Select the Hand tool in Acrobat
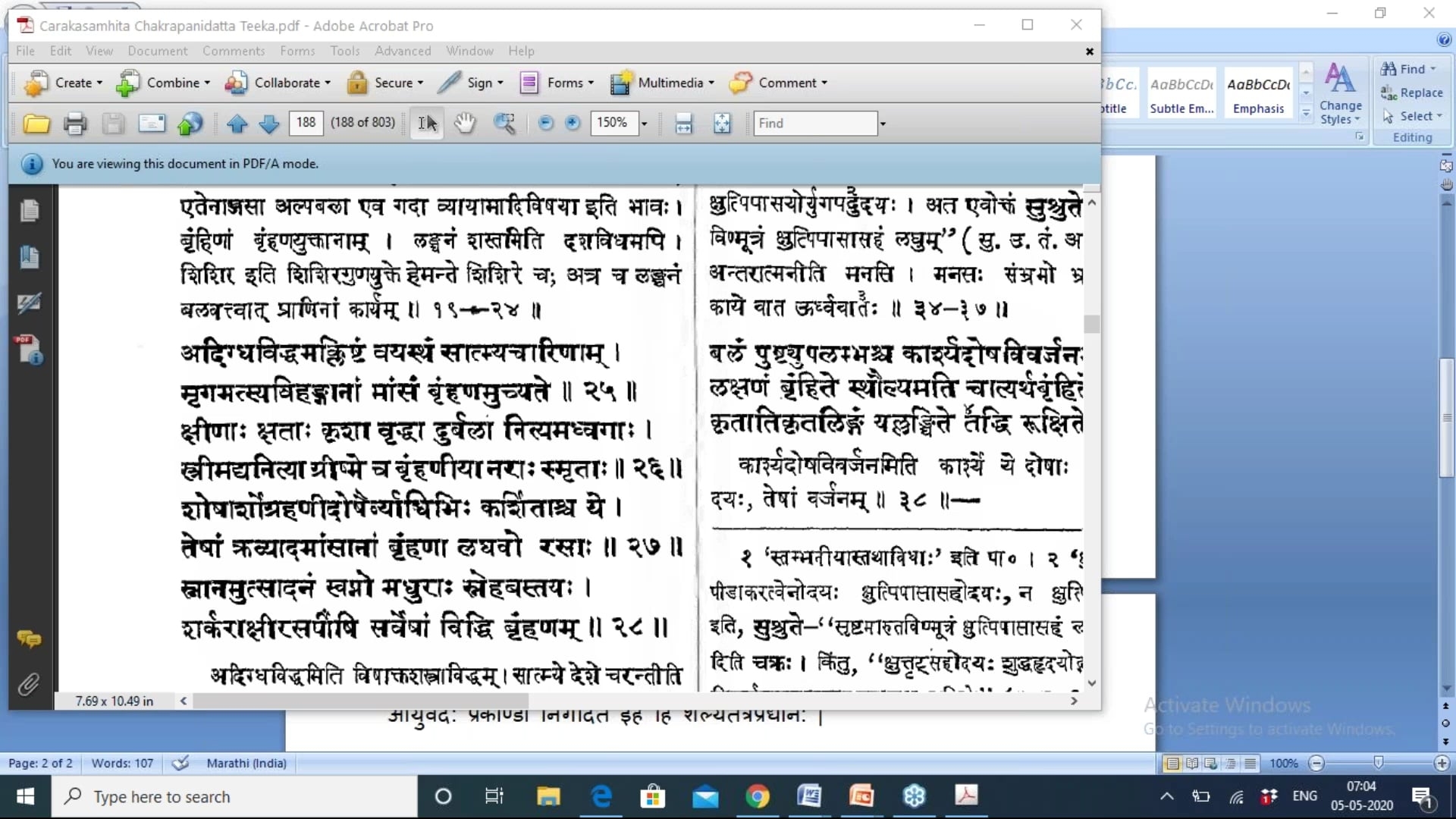1456x819 pixels. tap(464, 123)
